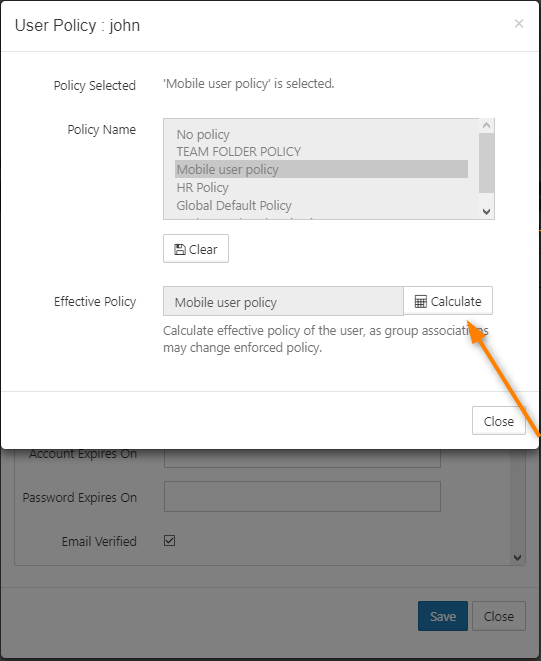Click the blue Save button
541x661 pixels.
click(443, 616)
